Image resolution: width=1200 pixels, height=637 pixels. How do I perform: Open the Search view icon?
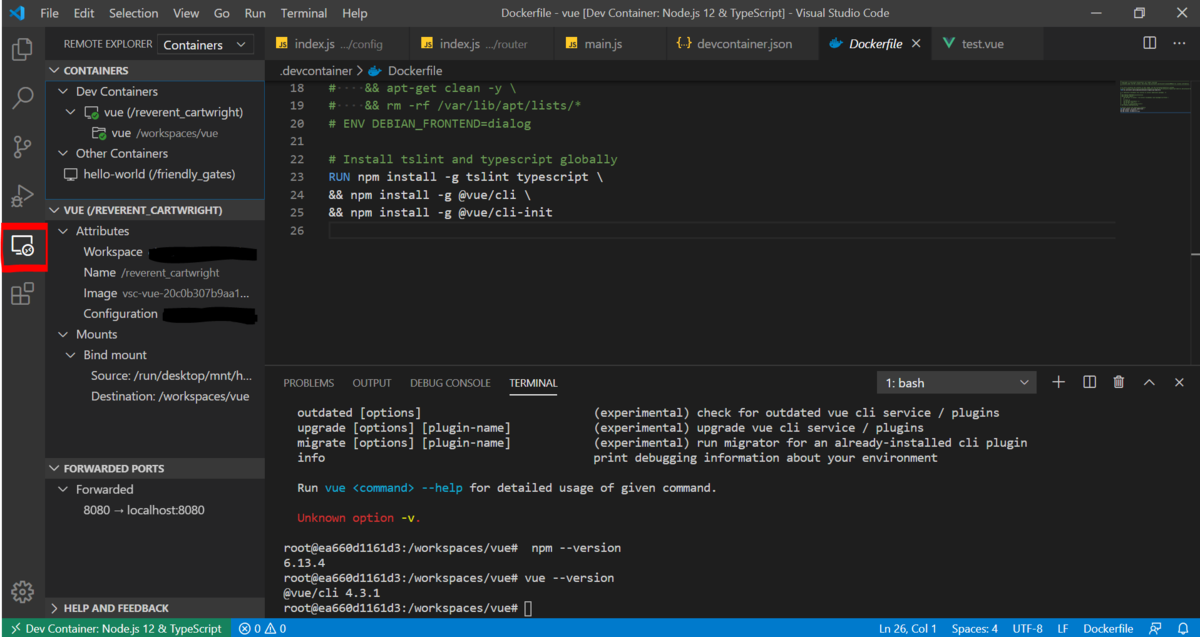22,98
